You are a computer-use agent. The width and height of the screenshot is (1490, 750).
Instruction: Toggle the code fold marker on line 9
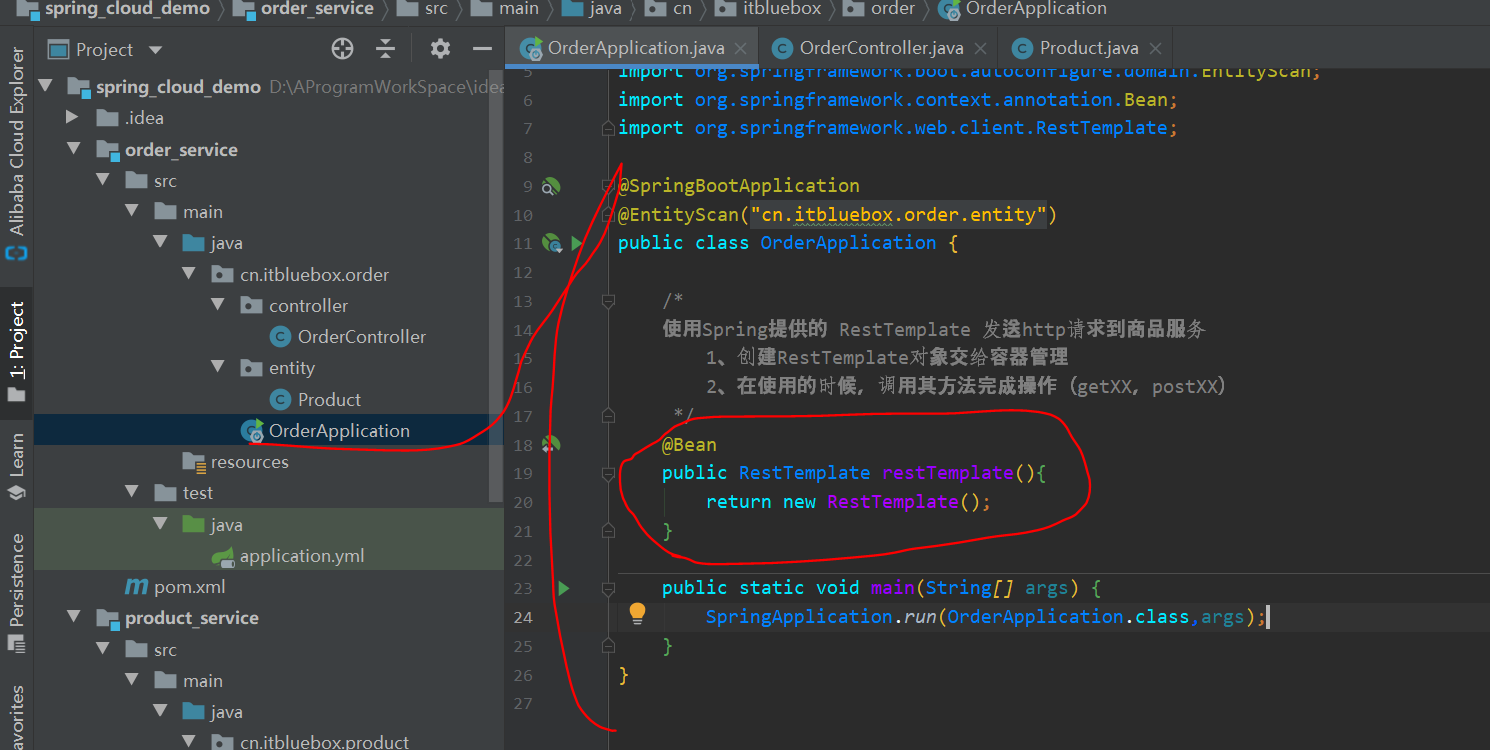pyautogui.click(x=607, y=186)
